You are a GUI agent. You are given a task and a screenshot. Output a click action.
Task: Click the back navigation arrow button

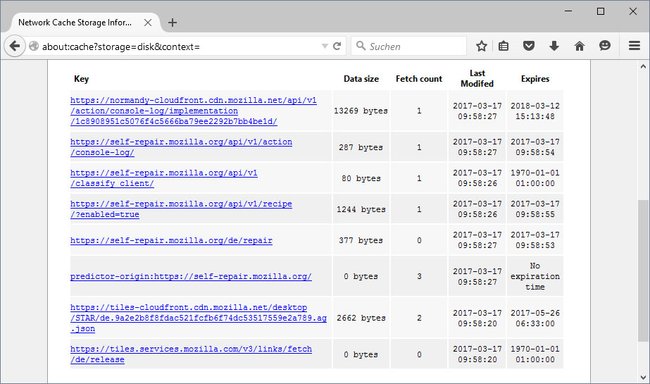[15, 46]
